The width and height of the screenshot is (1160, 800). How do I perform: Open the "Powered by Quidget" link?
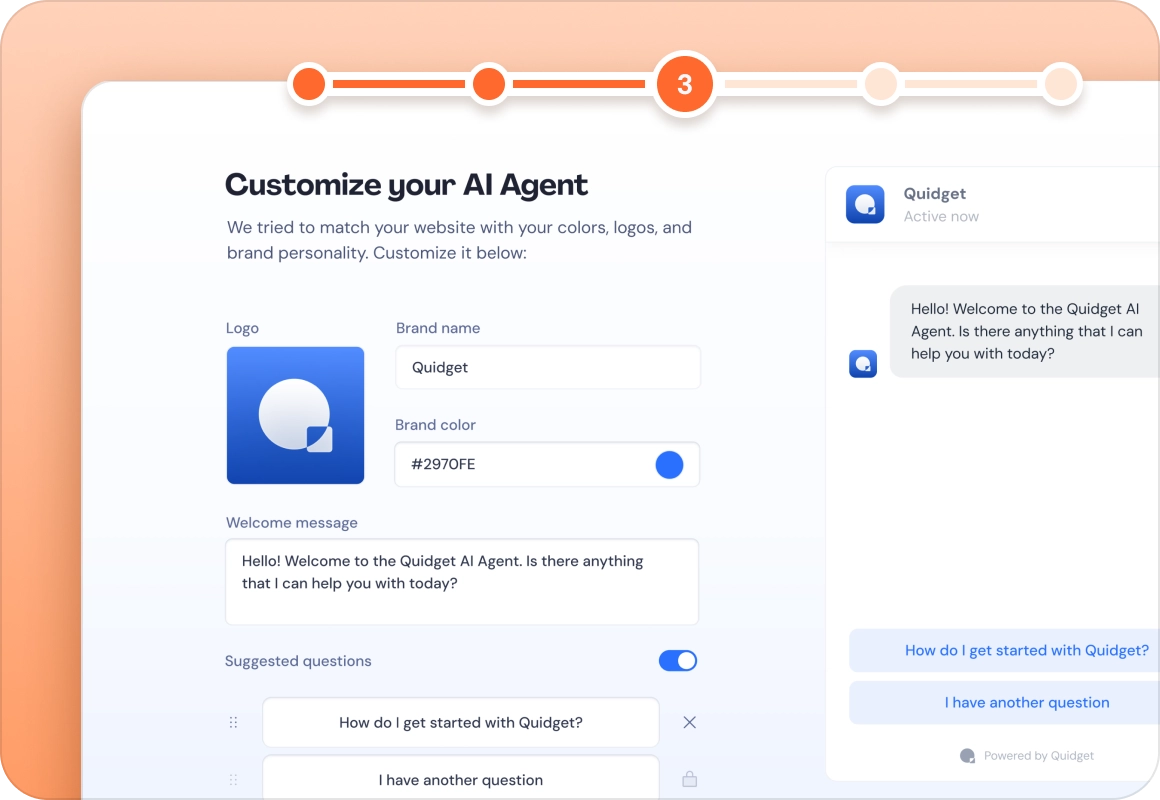(1040, 756)
